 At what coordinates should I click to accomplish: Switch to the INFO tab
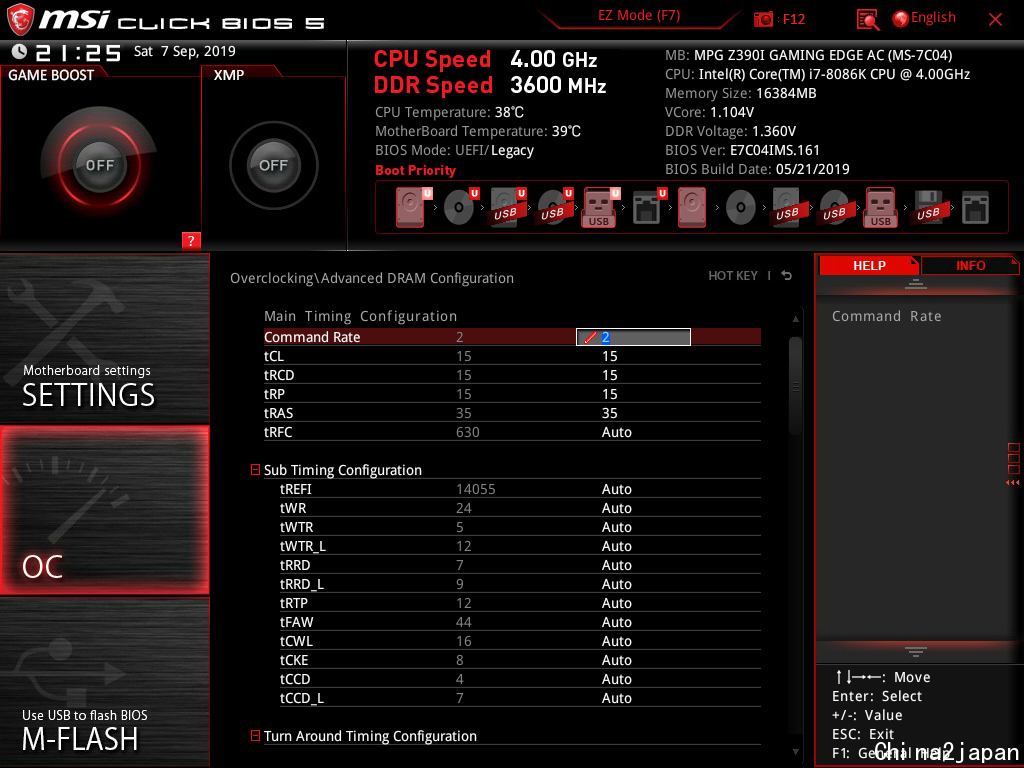point(970,265)
